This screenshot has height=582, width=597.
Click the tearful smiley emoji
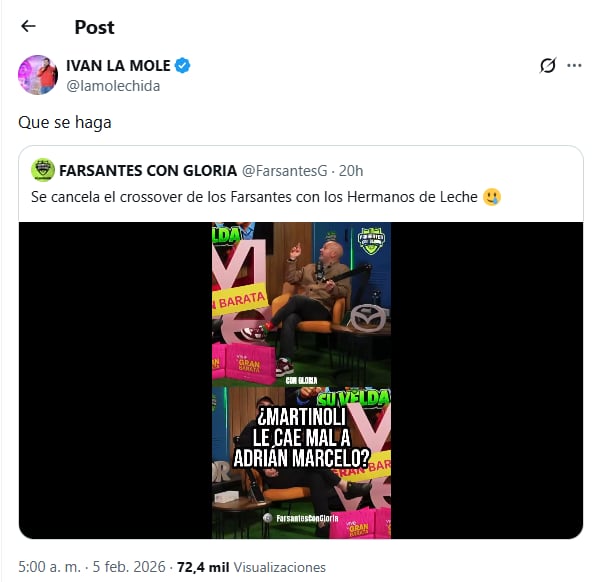click(491, 197)
